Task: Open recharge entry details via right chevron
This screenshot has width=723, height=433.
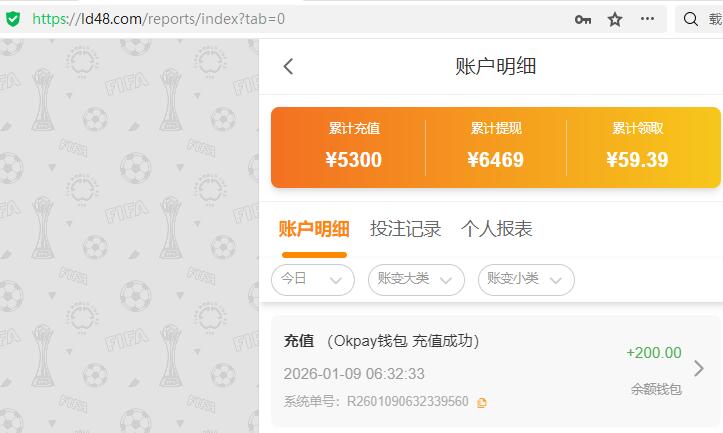Action: click(x=699, y=368)
